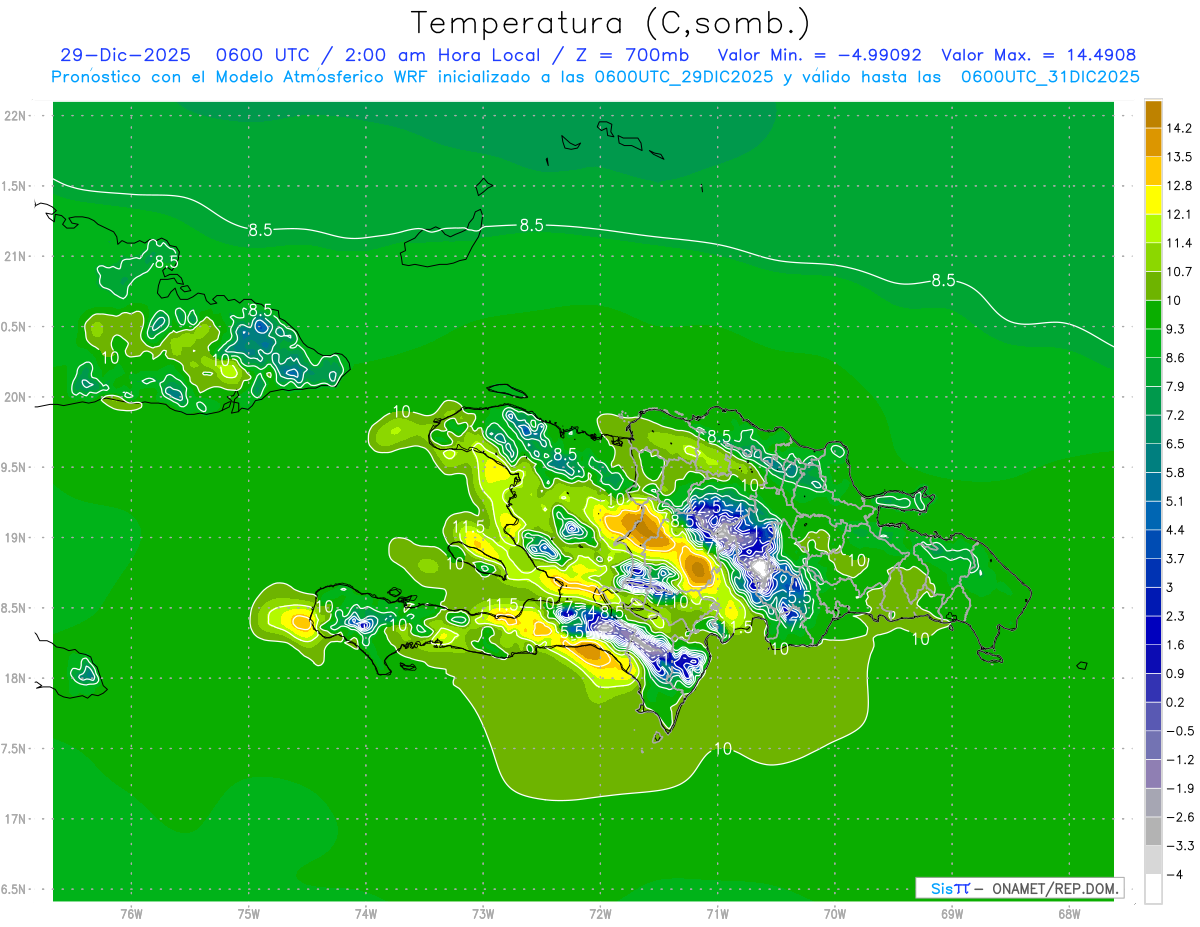The width and height of the screenshot is (1200, 927).
Task: Click the purple colorbar swatch between -1.2 and -1.9
Action: coord(1153,773)
